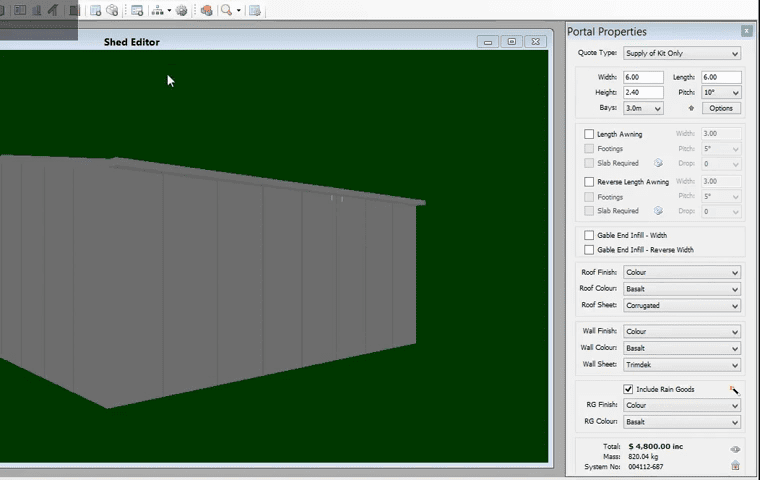Image resolution: width=760 pixels, height=480 pixels.
Task: Open the Wall Colour dropdown
Action: [x=682, y=348]
